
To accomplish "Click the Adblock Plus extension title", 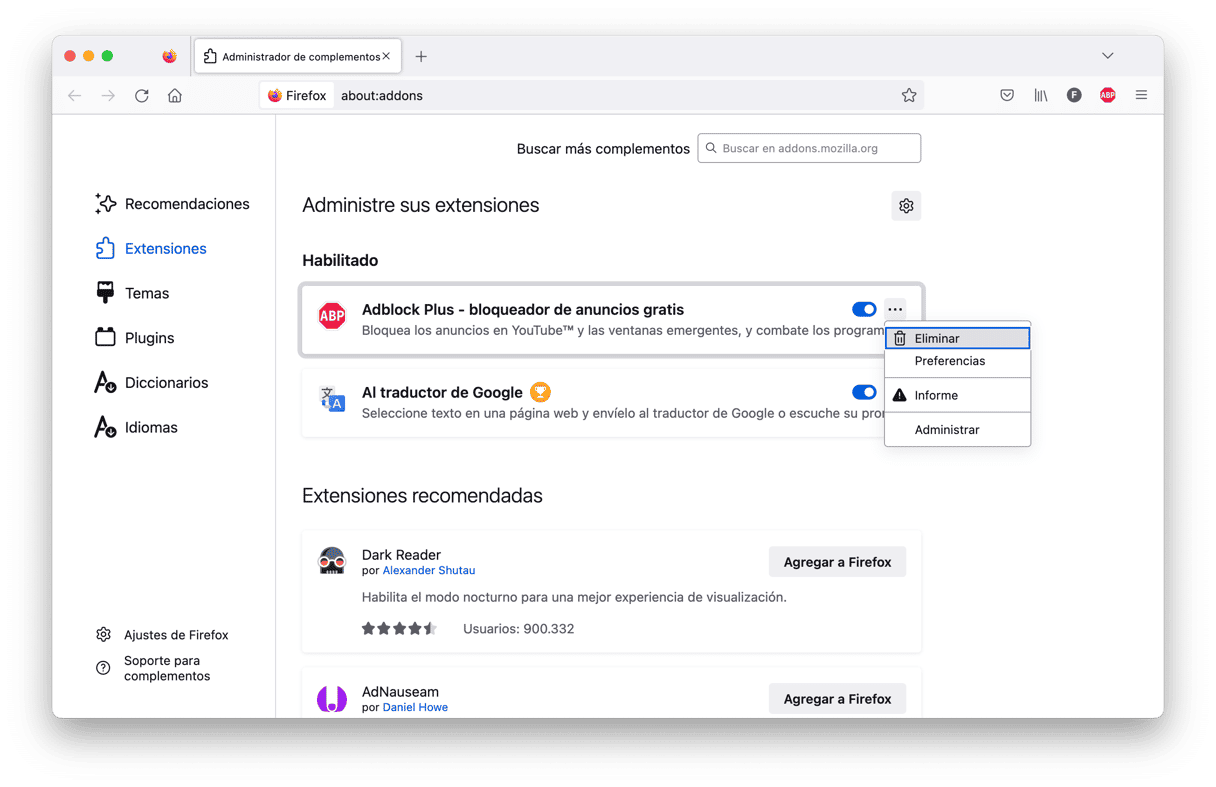I will 523,310.
